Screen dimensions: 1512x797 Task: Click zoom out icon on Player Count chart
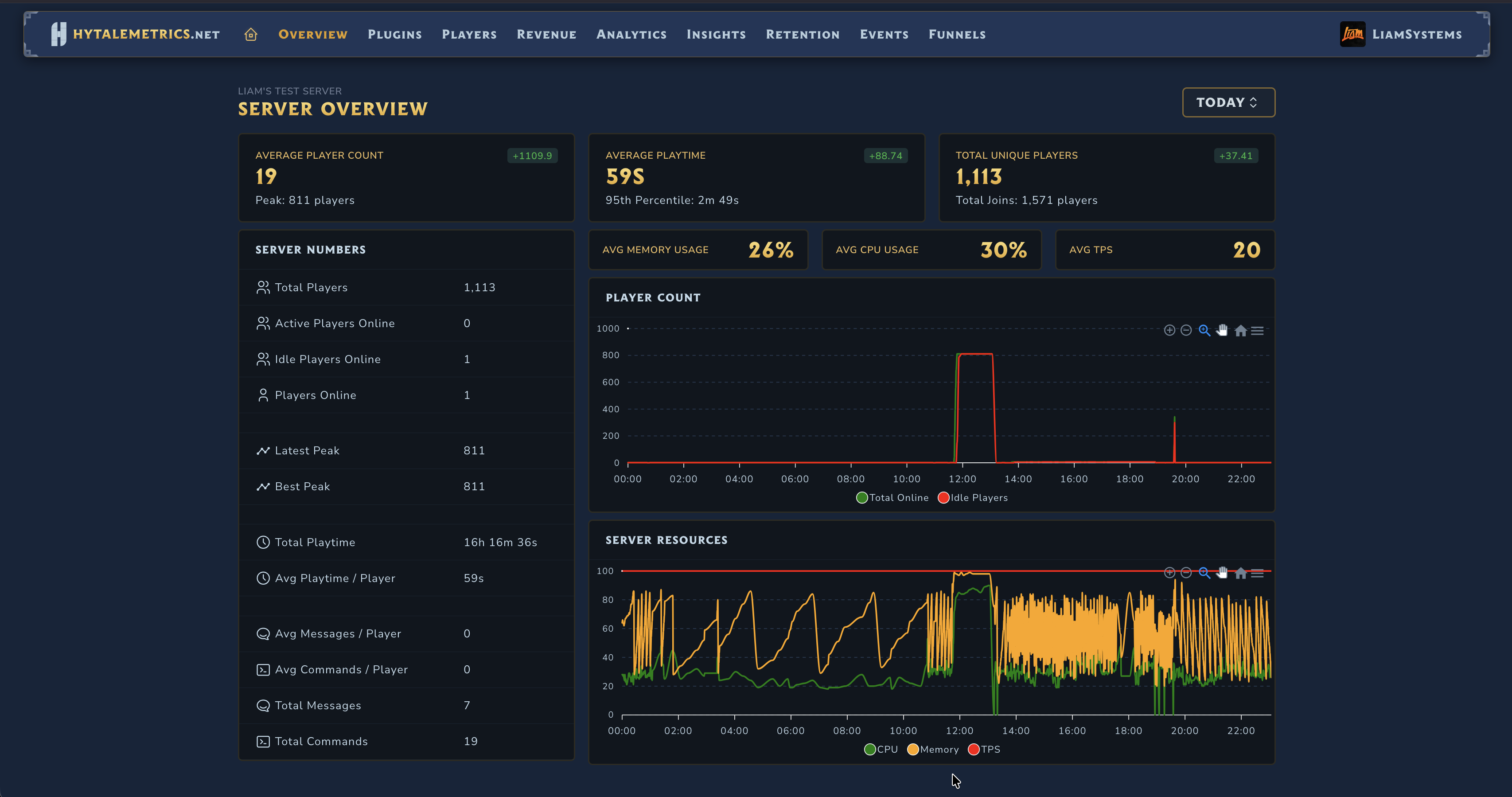[x=1186, y=330]
